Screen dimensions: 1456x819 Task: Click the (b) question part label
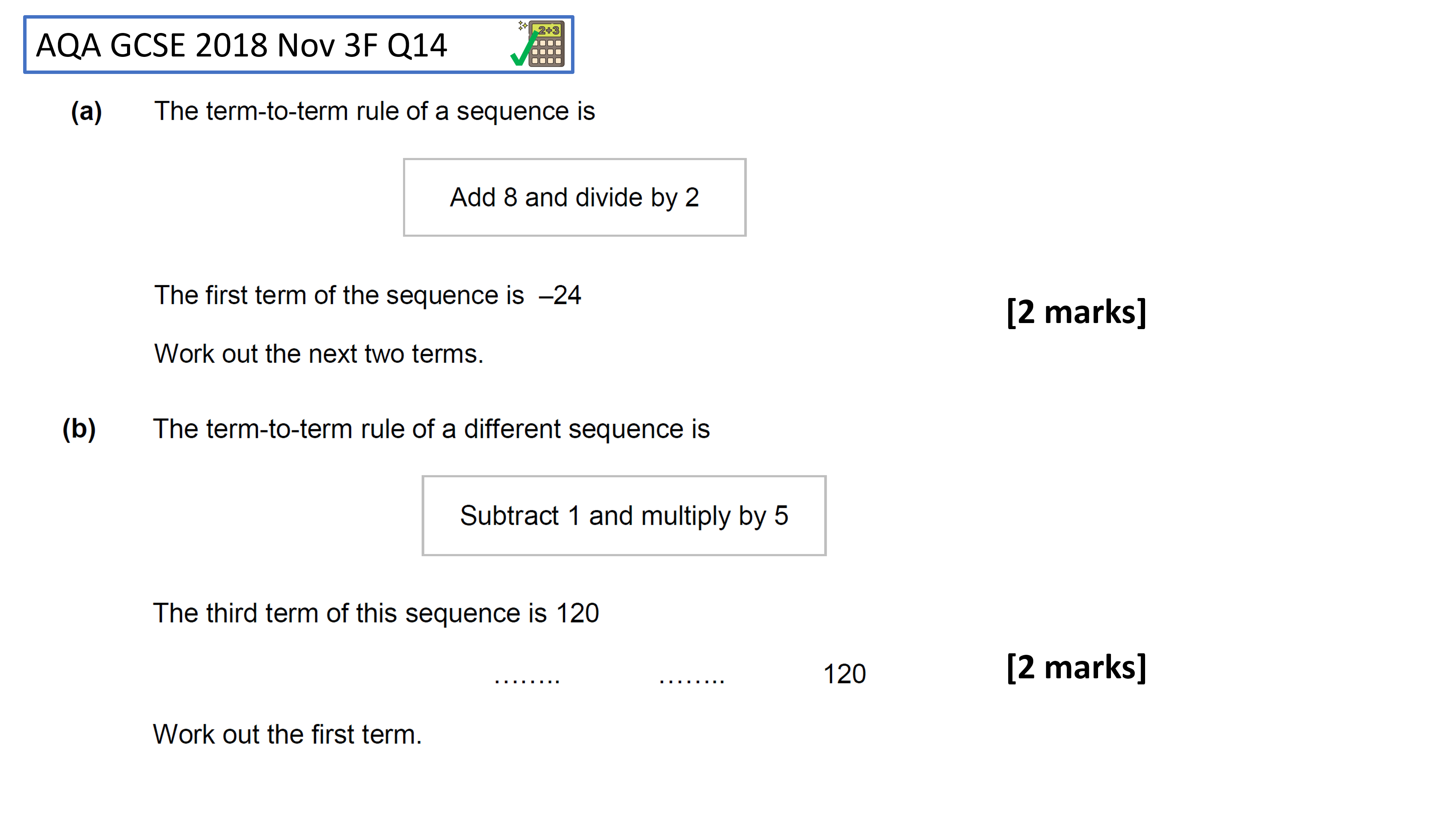[79, 429]
